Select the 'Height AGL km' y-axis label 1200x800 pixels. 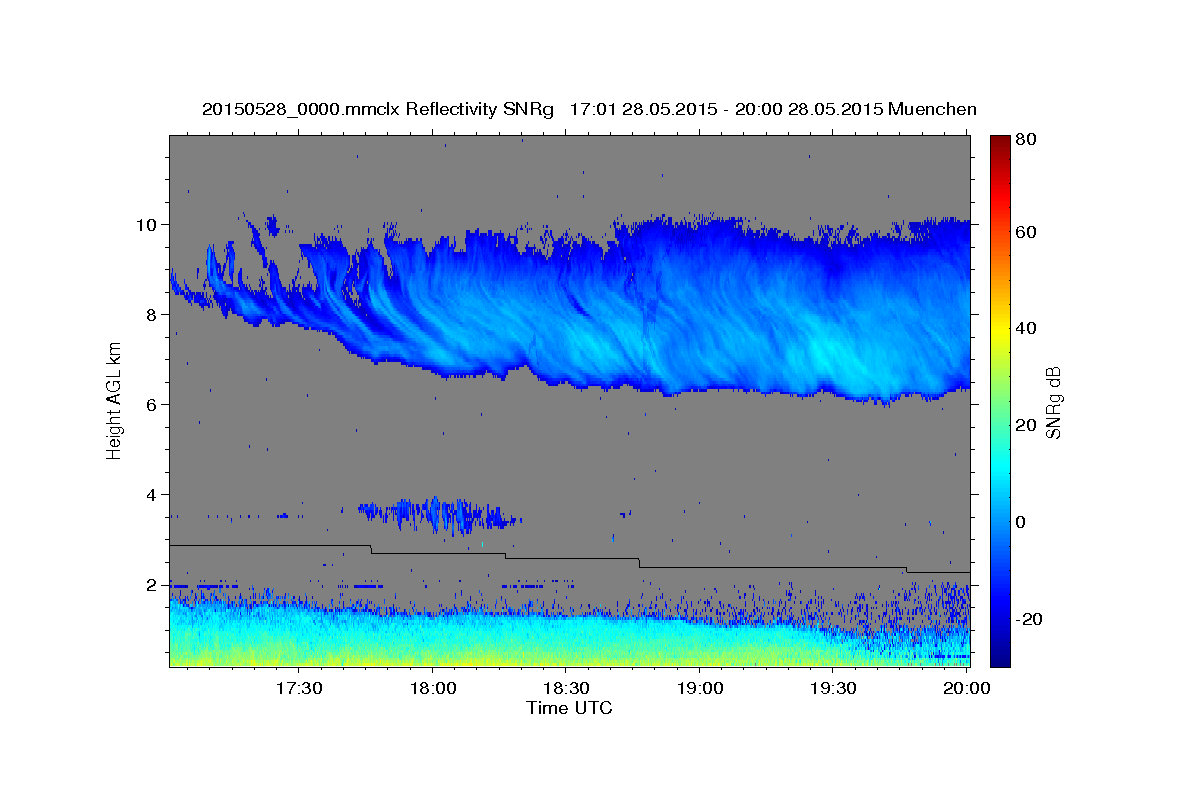pos(115,402)
